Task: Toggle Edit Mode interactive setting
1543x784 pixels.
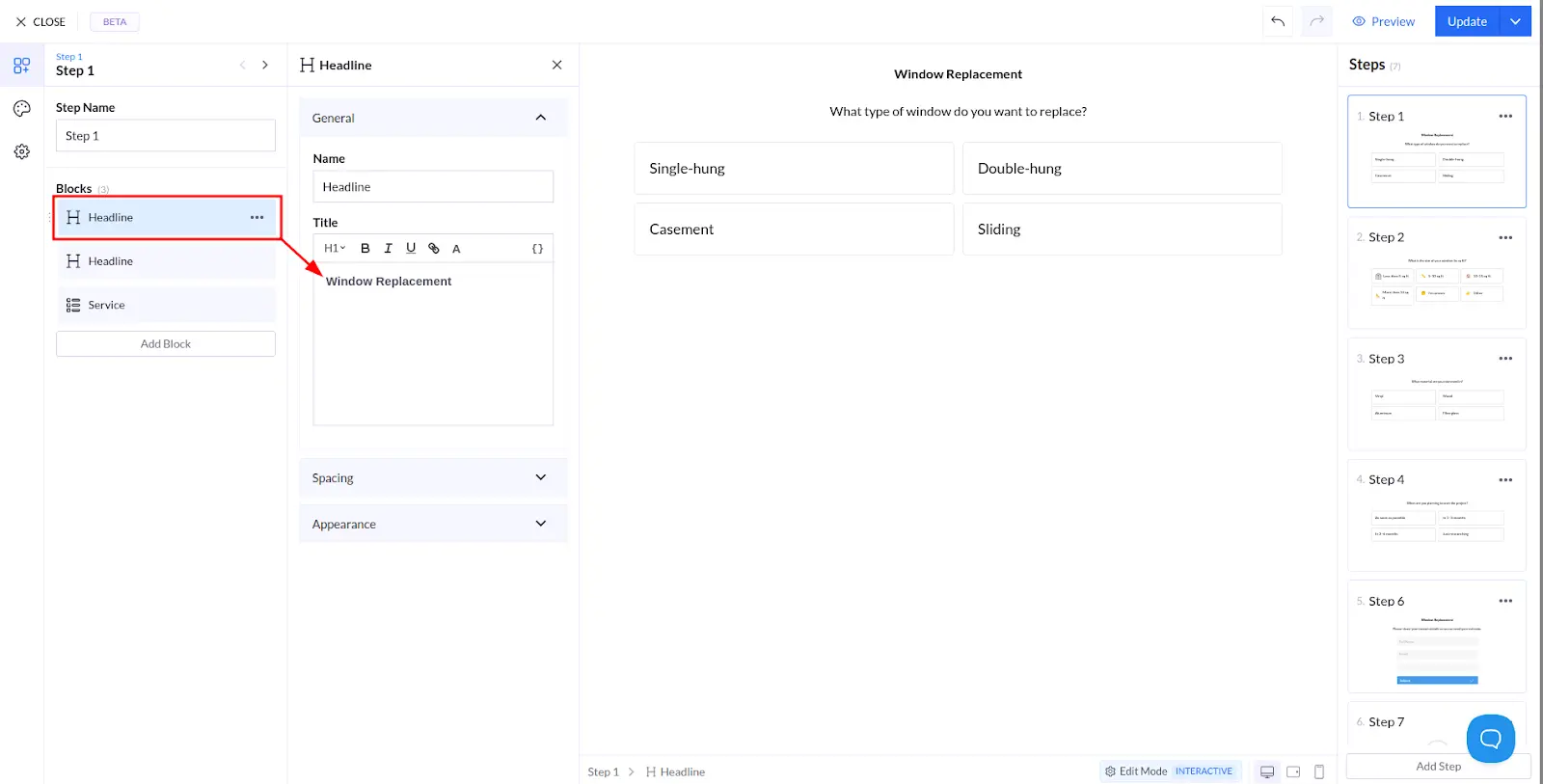Action: tap(1169, 771)
